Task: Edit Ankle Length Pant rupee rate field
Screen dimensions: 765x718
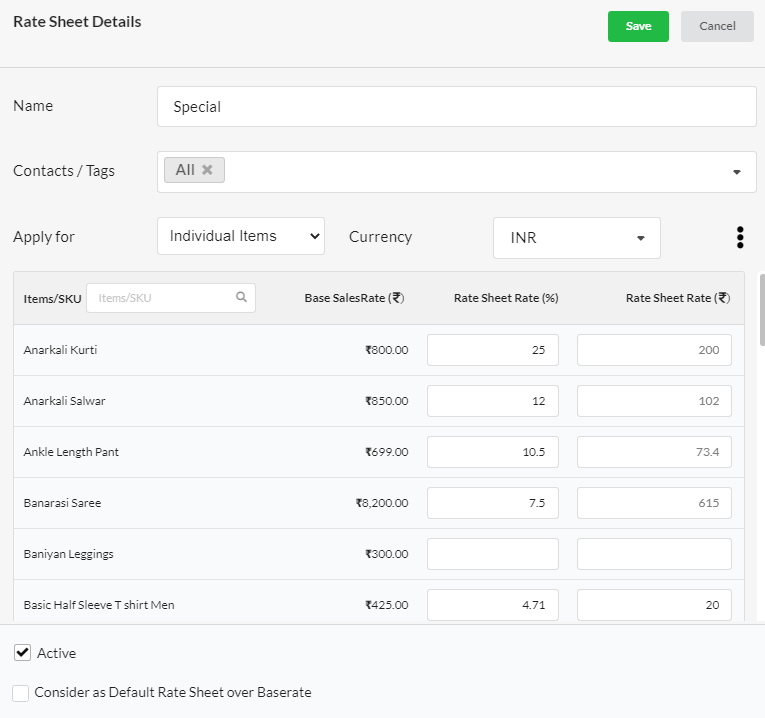Action: click(654, 452)
